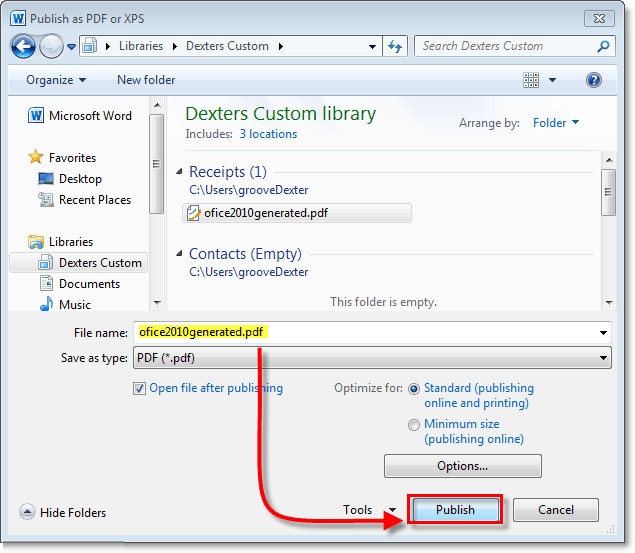
Task: Click the search magnifier icon
Action: pyautogui.click(x=603, y=46)
